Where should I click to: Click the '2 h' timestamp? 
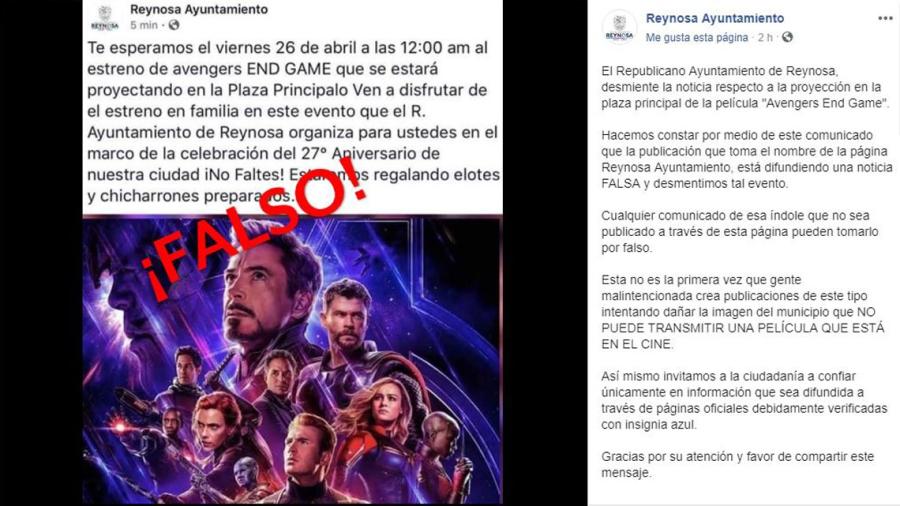pos(765,37)
